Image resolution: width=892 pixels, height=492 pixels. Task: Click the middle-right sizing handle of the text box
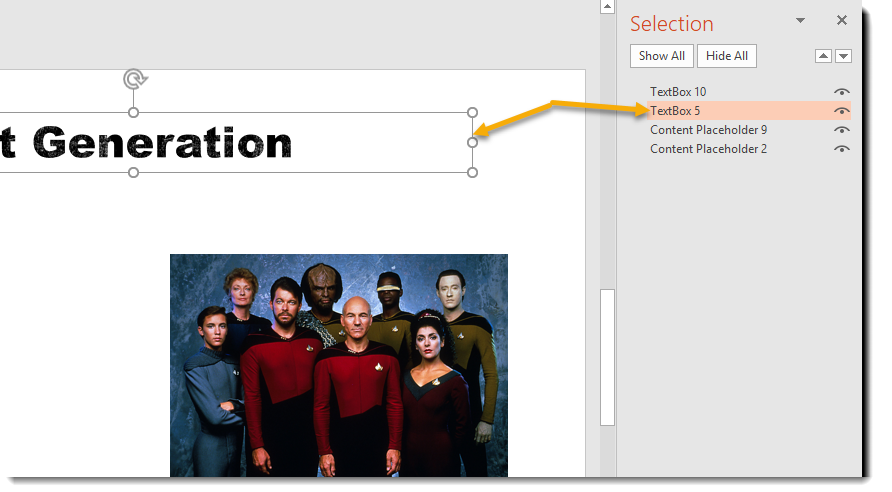(472, 142)
